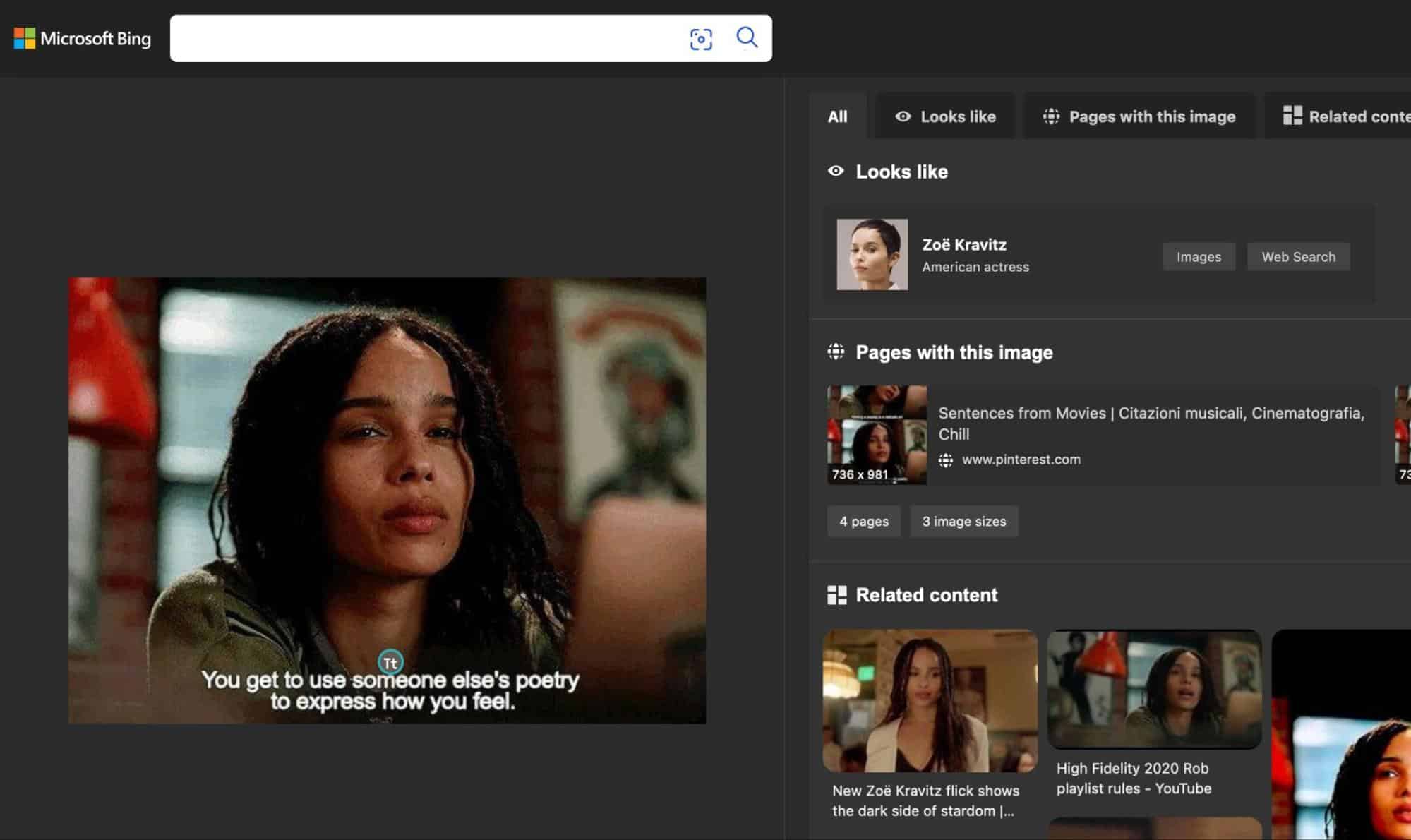Open visual search camera icon
Viewport: 1411px width, 840px height.
pos(701,39)
